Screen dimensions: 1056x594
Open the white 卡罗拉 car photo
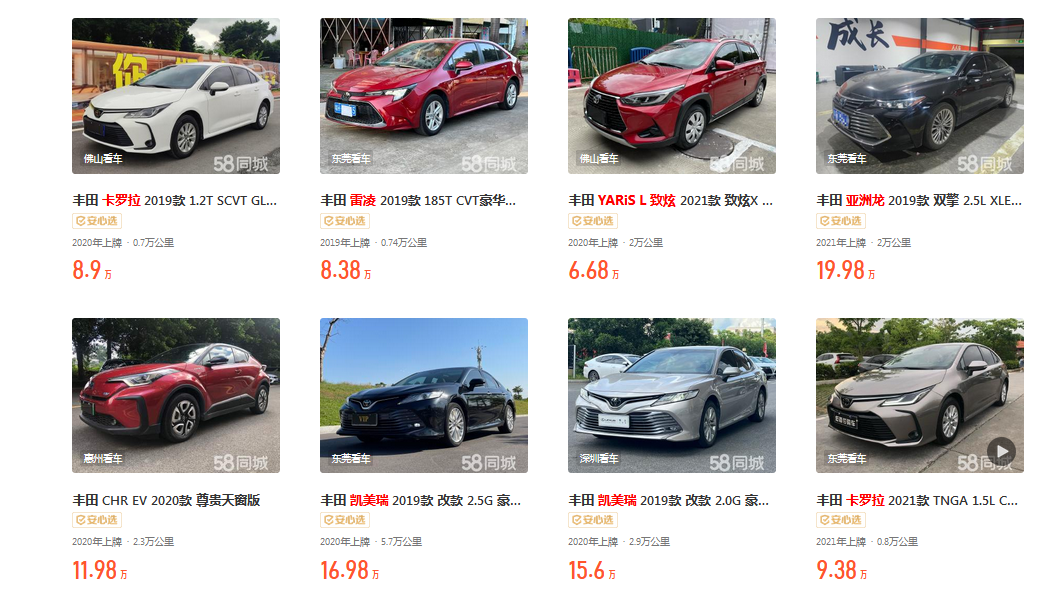176,96
